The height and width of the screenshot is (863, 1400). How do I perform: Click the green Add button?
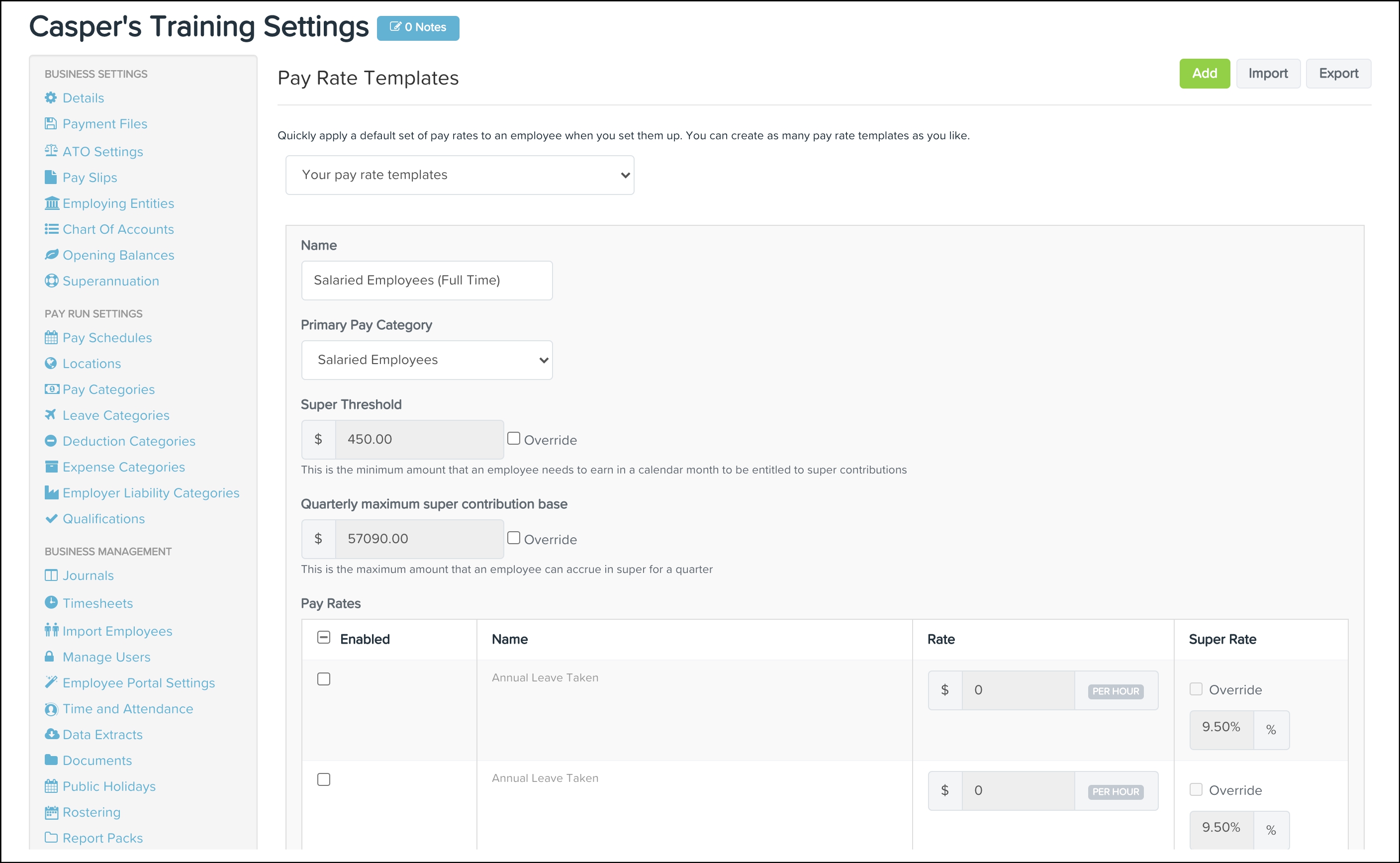(x=1204, y=74)
